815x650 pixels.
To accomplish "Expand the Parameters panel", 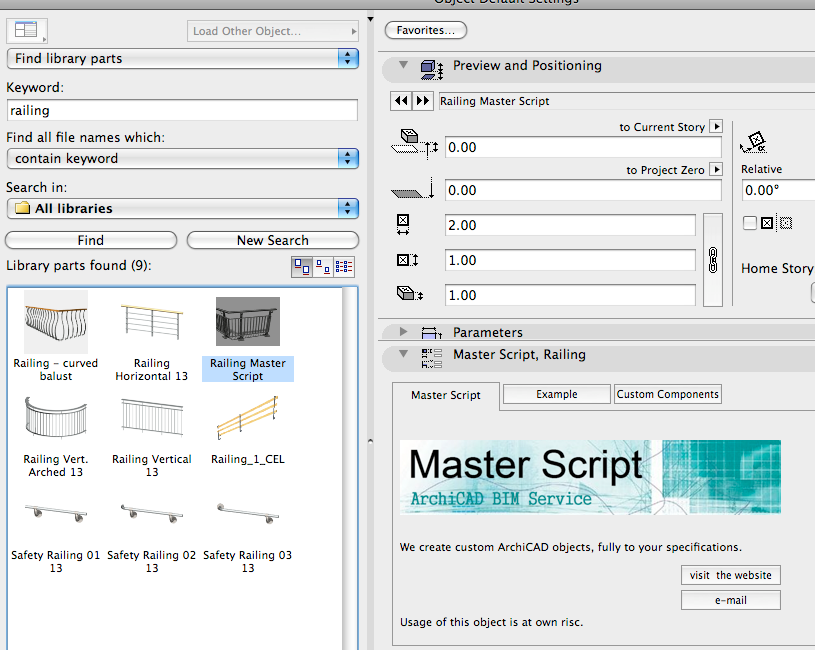I will point(404,332).
